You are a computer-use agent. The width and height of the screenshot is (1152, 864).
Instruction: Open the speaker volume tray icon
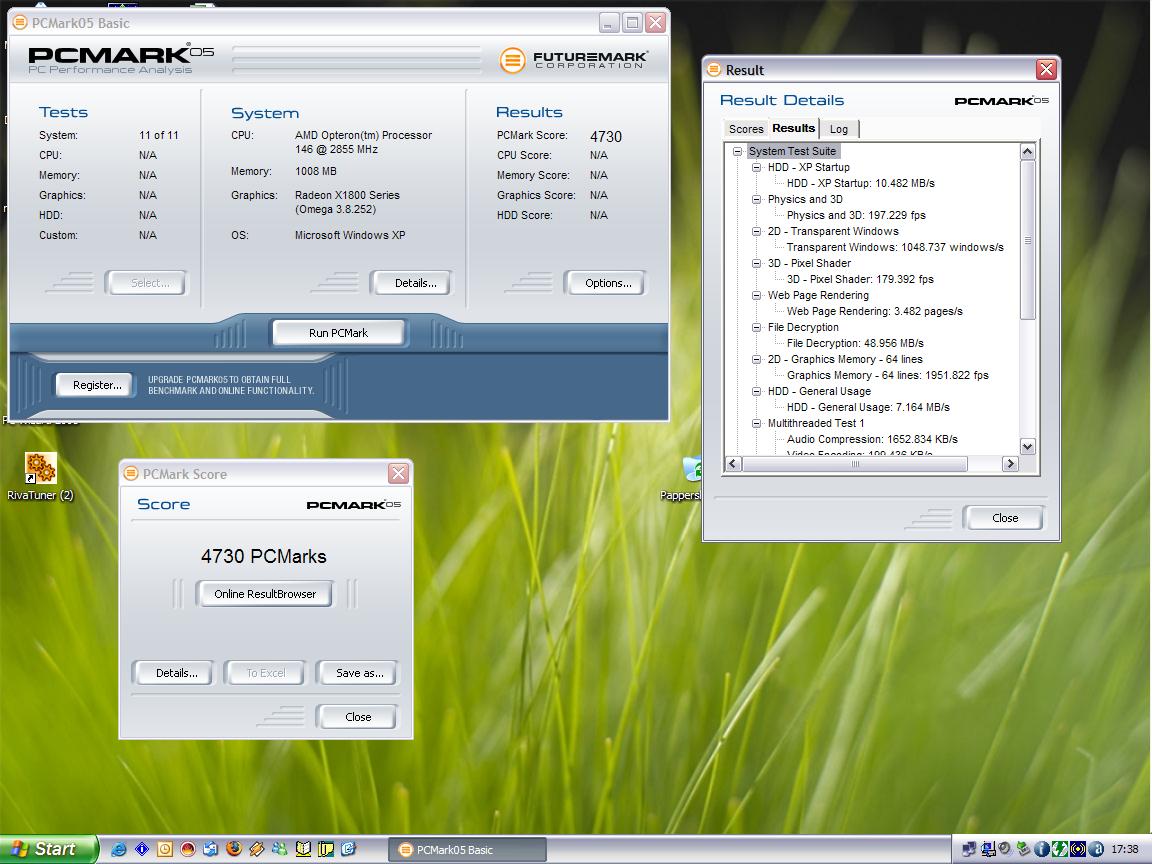click(x=1004, y=848)
